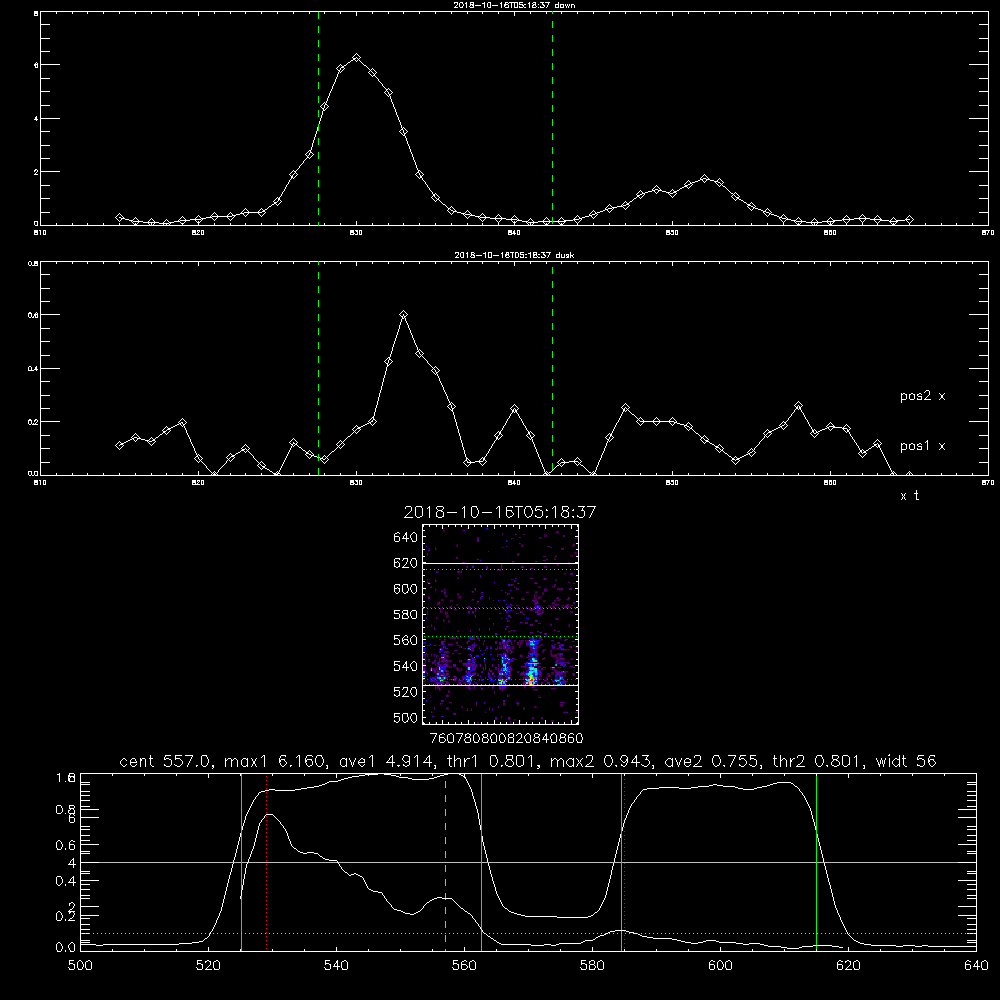Image resolution: width=1000 pixels, height=1000 pixels.
Task: Click the 580 tick label on bottom plot x-axis
Action: pos(592,966)
